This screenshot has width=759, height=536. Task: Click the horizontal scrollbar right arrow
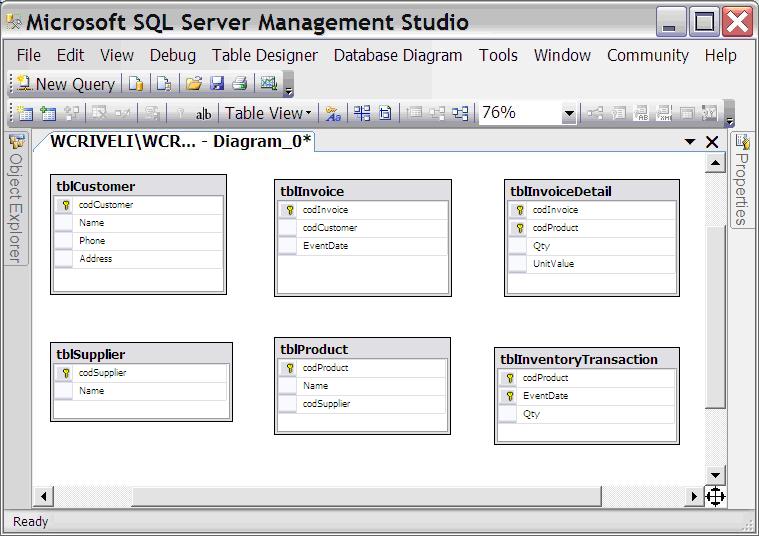click(694, 496)
